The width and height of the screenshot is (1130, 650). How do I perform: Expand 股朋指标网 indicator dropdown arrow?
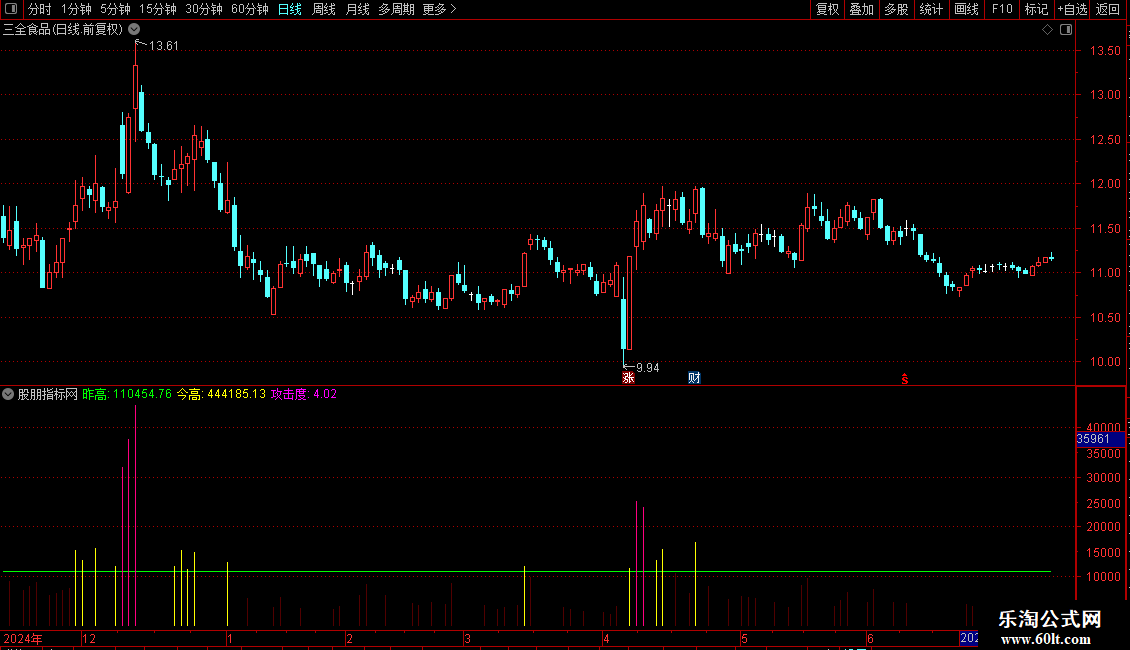[8, 394]
